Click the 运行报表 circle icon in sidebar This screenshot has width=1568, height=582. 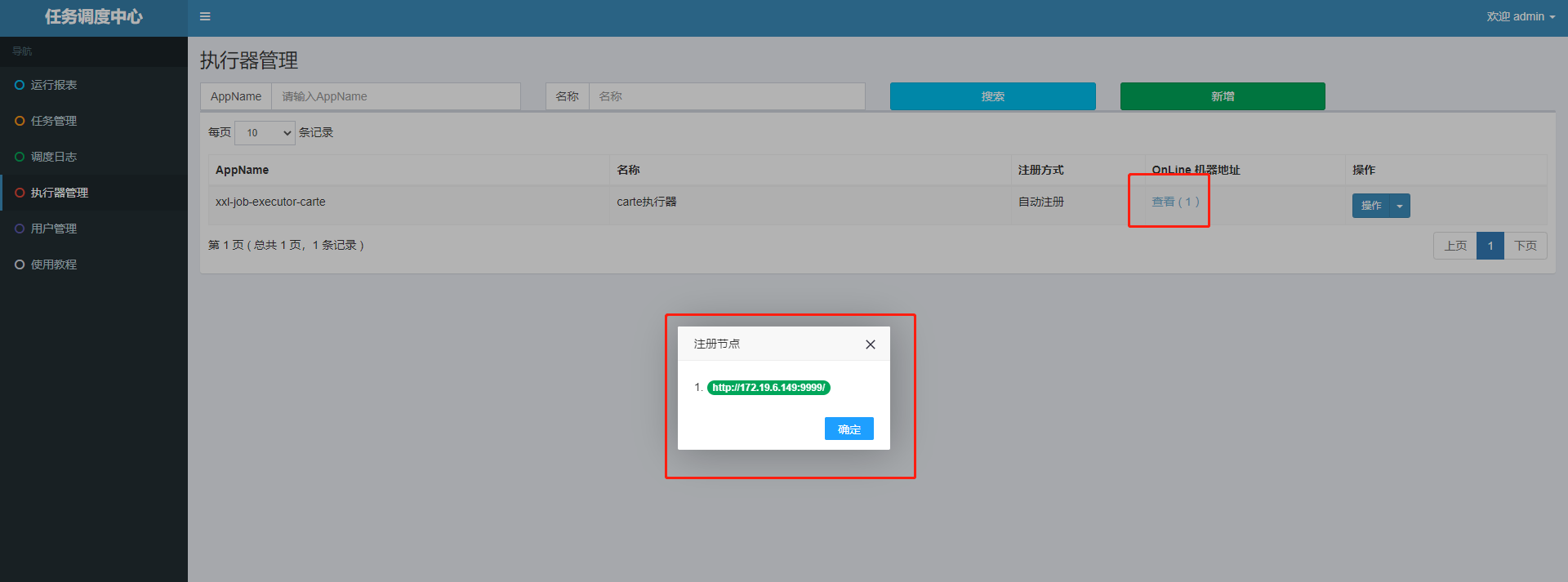(20, 85)
